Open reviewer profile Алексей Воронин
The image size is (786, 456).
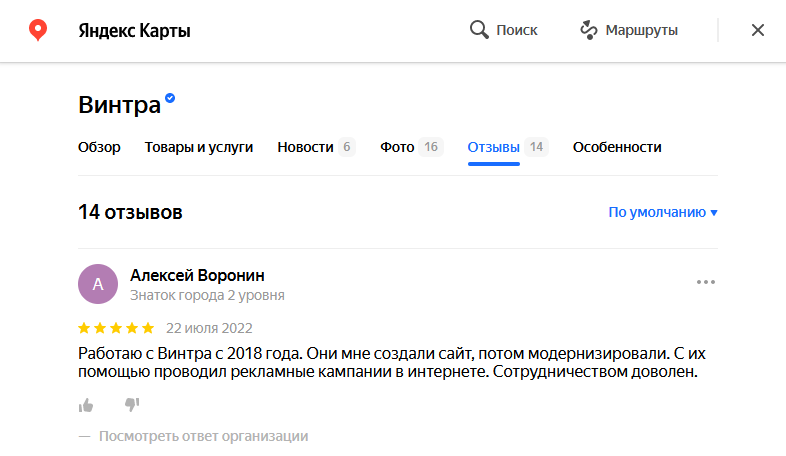pos(197,275)
